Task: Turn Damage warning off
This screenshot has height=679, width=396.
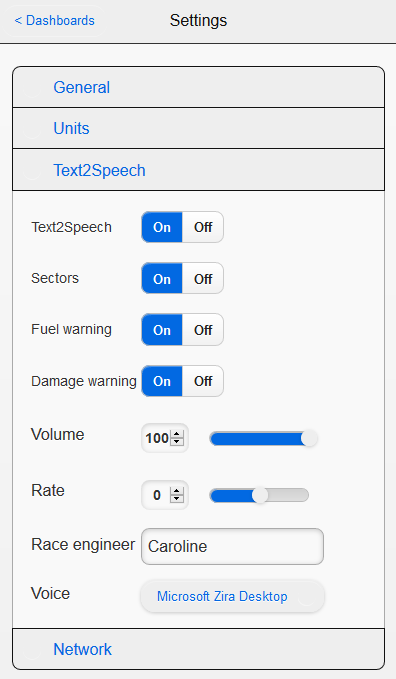Action: (x=203, y=381)
